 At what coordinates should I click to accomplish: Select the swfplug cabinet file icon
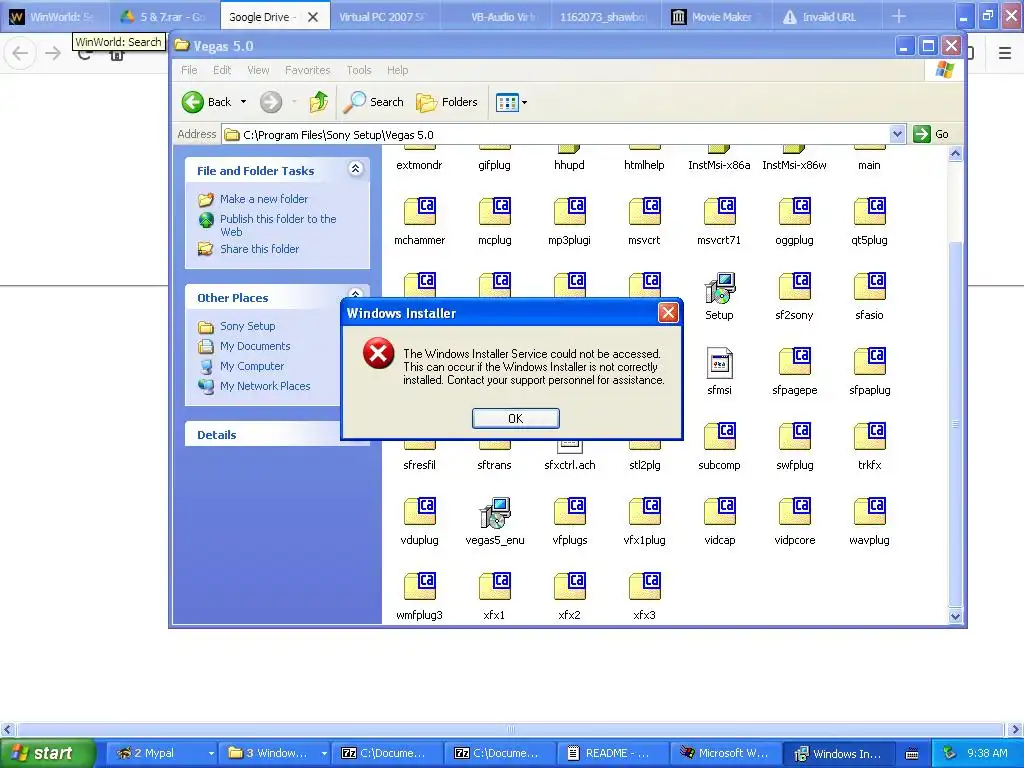pos(795,436)
